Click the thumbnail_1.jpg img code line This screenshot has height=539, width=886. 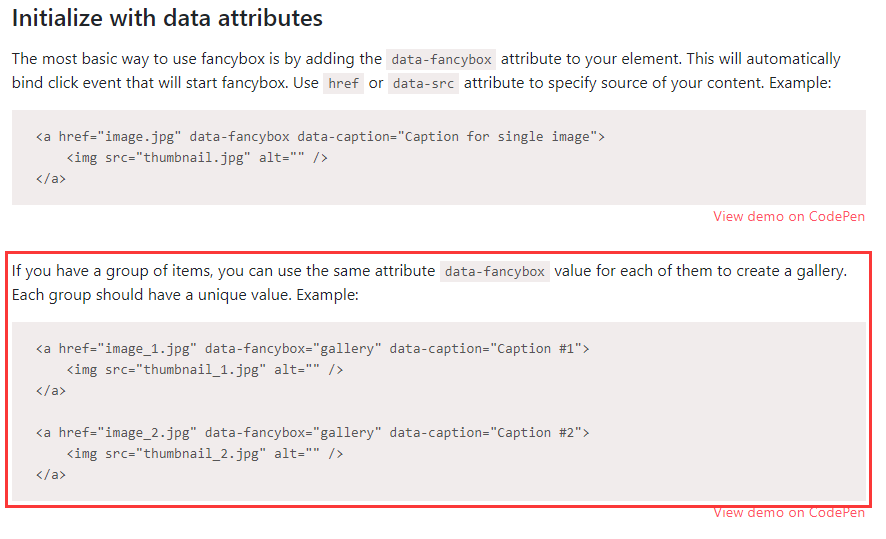(205, 370)
